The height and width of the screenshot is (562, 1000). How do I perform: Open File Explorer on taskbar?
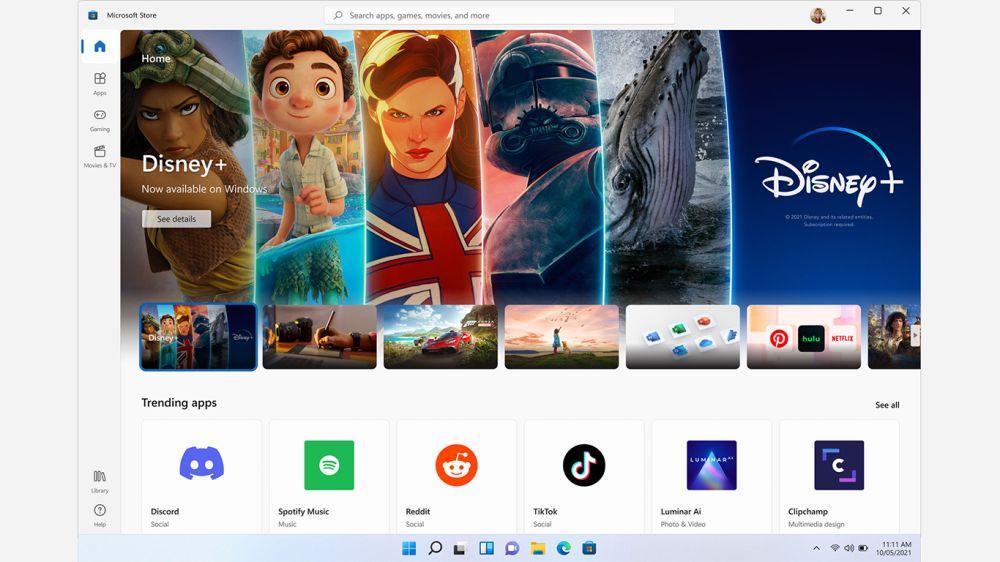tap(538, 548)
